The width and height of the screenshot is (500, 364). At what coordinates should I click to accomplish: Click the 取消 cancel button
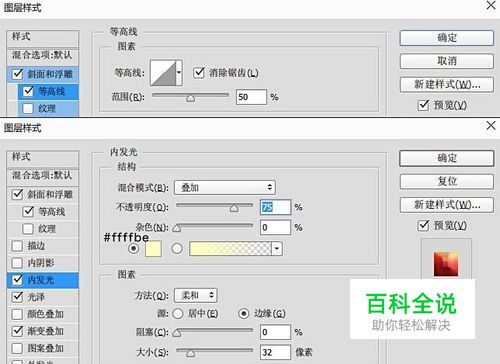coord(447,61)
